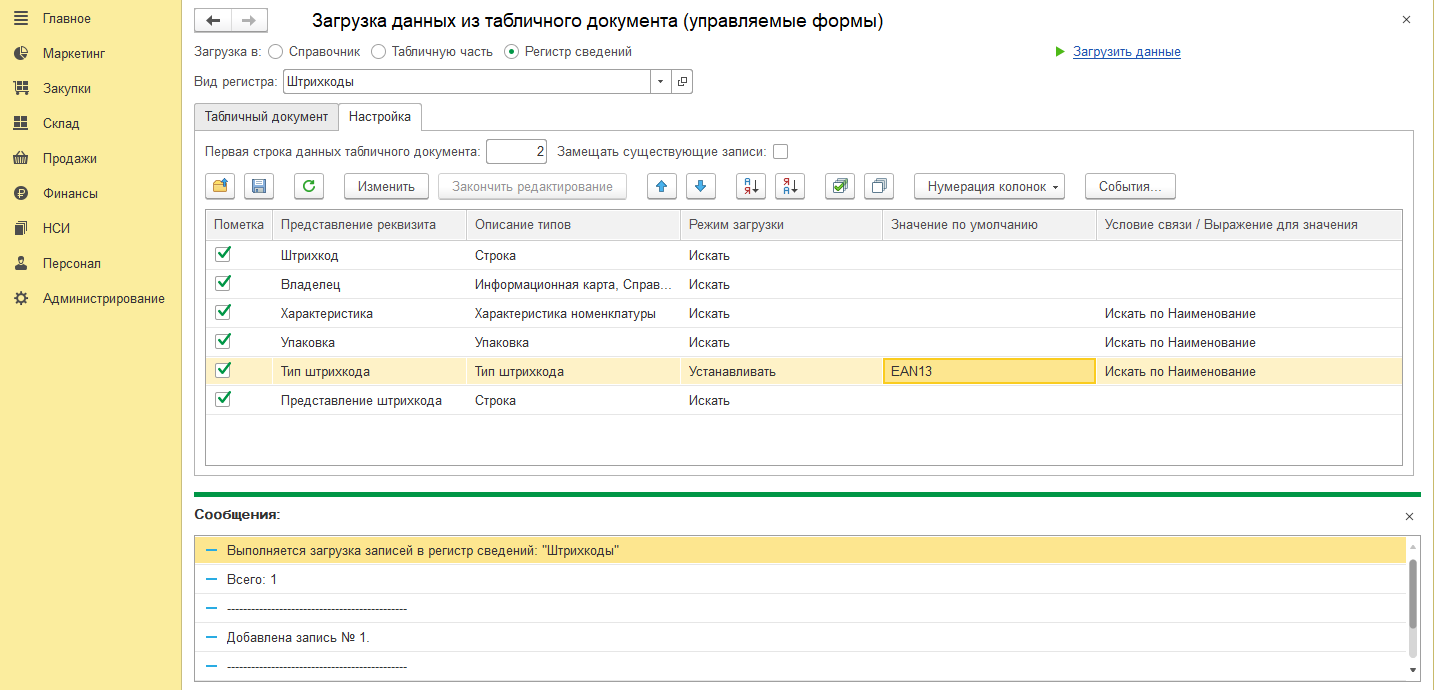This screenshot has height=690, width=1434.
Task: Click the green refresh icon
Action: pyautogui.click(x=309, y=186)
